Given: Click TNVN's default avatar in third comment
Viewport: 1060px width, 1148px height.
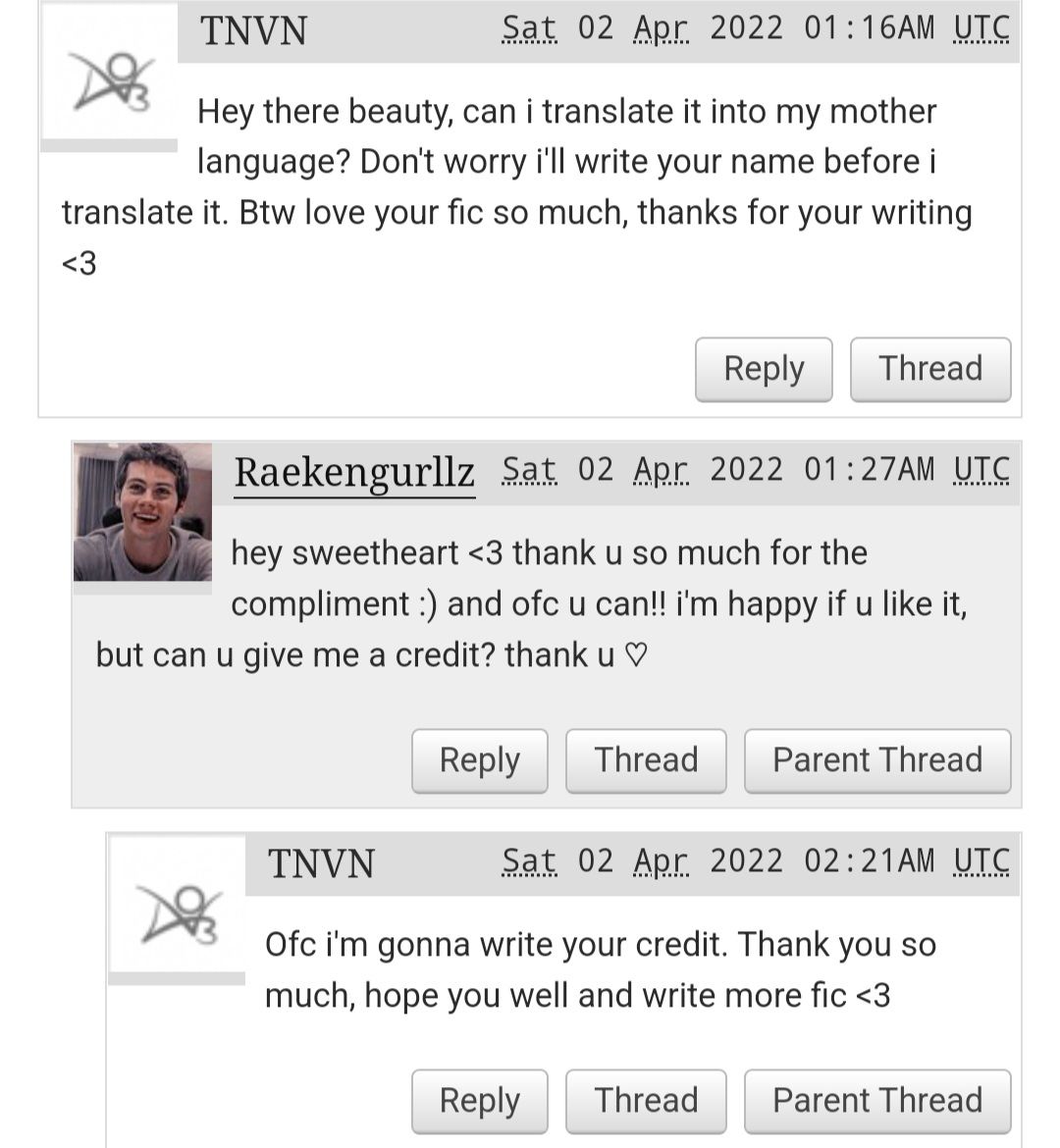Looking at the screenshot, I should tap(178, 905).
